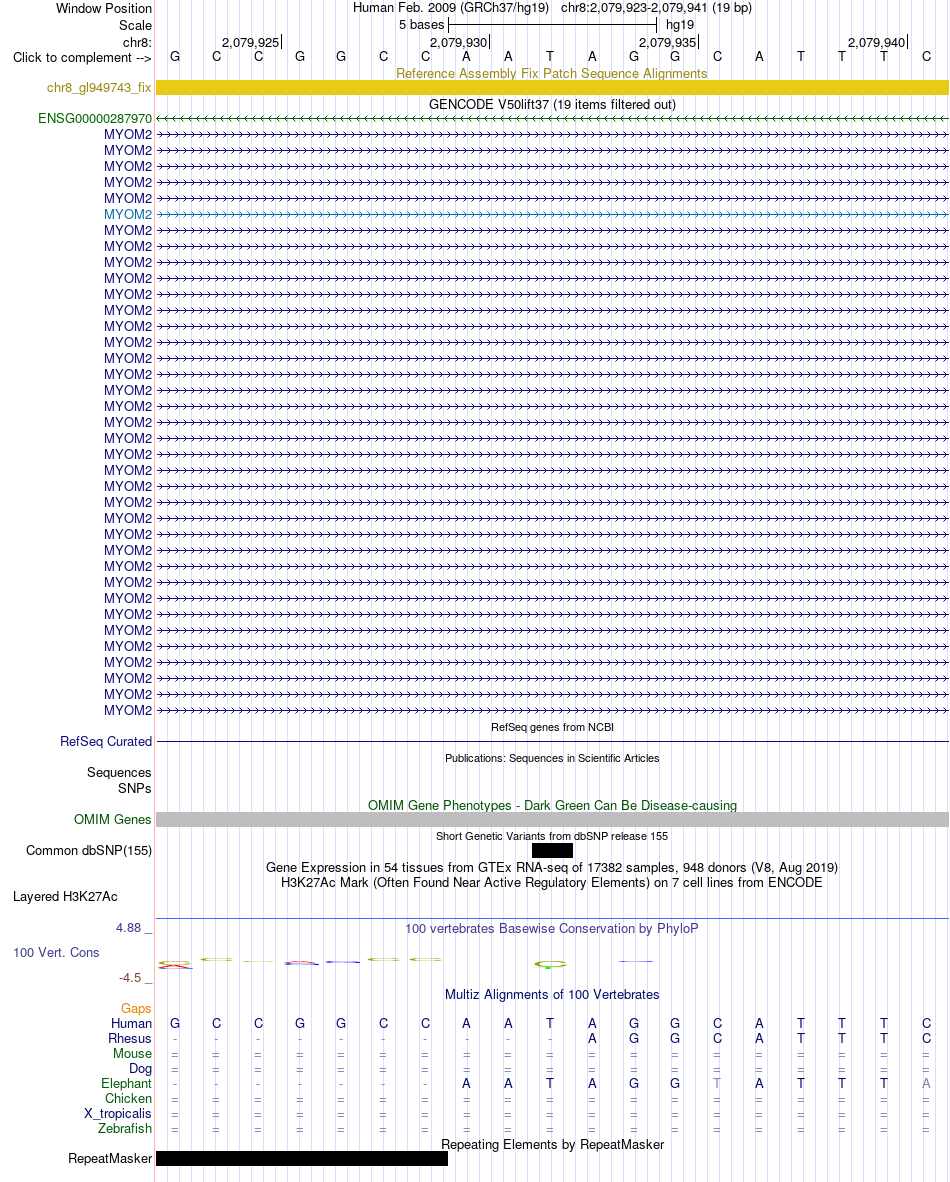Click the faded T base in Elephant row
The image size is (950, 1182).
(717, 1083)
